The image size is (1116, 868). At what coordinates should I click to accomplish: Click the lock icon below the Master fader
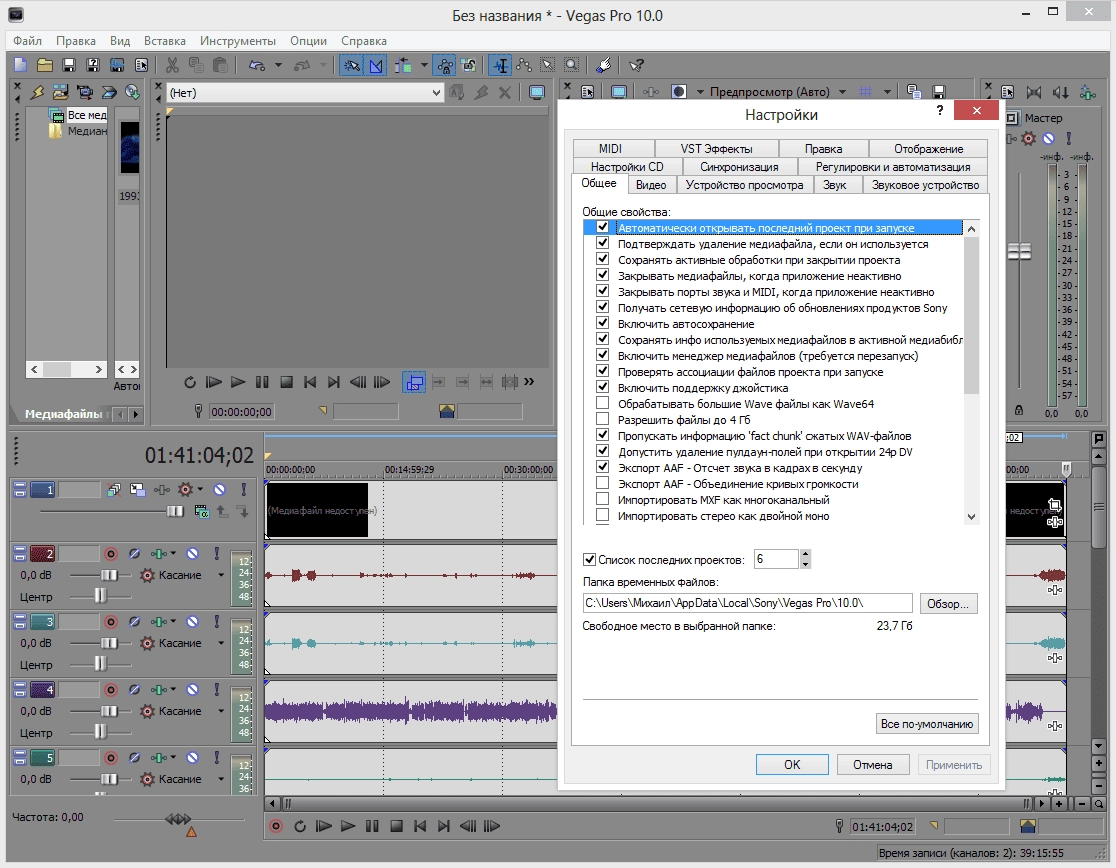(x=1018, y=411)
